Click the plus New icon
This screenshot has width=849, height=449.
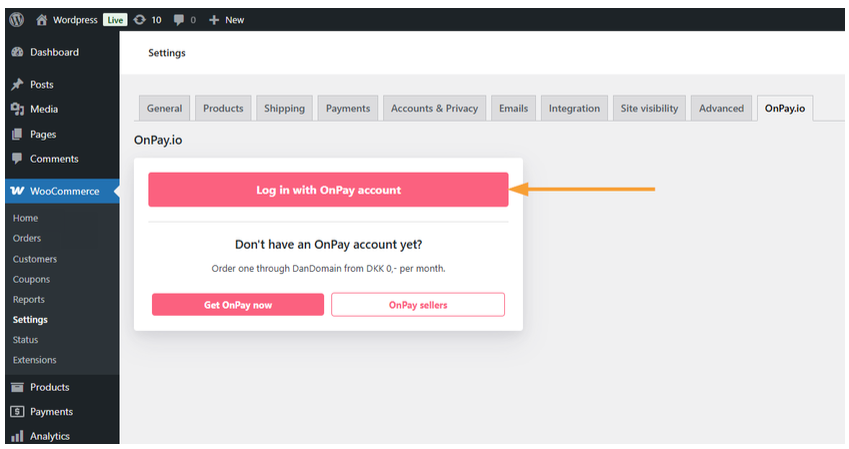coord(214,19)
